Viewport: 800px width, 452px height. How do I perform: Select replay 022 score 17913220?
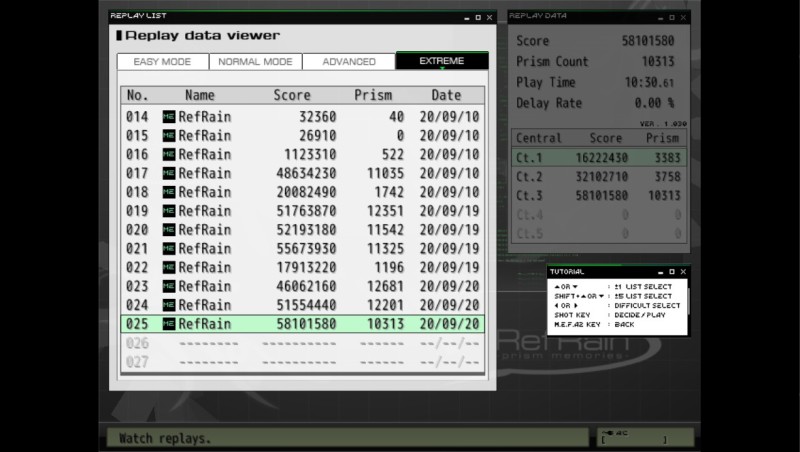[x=303, y=268]
